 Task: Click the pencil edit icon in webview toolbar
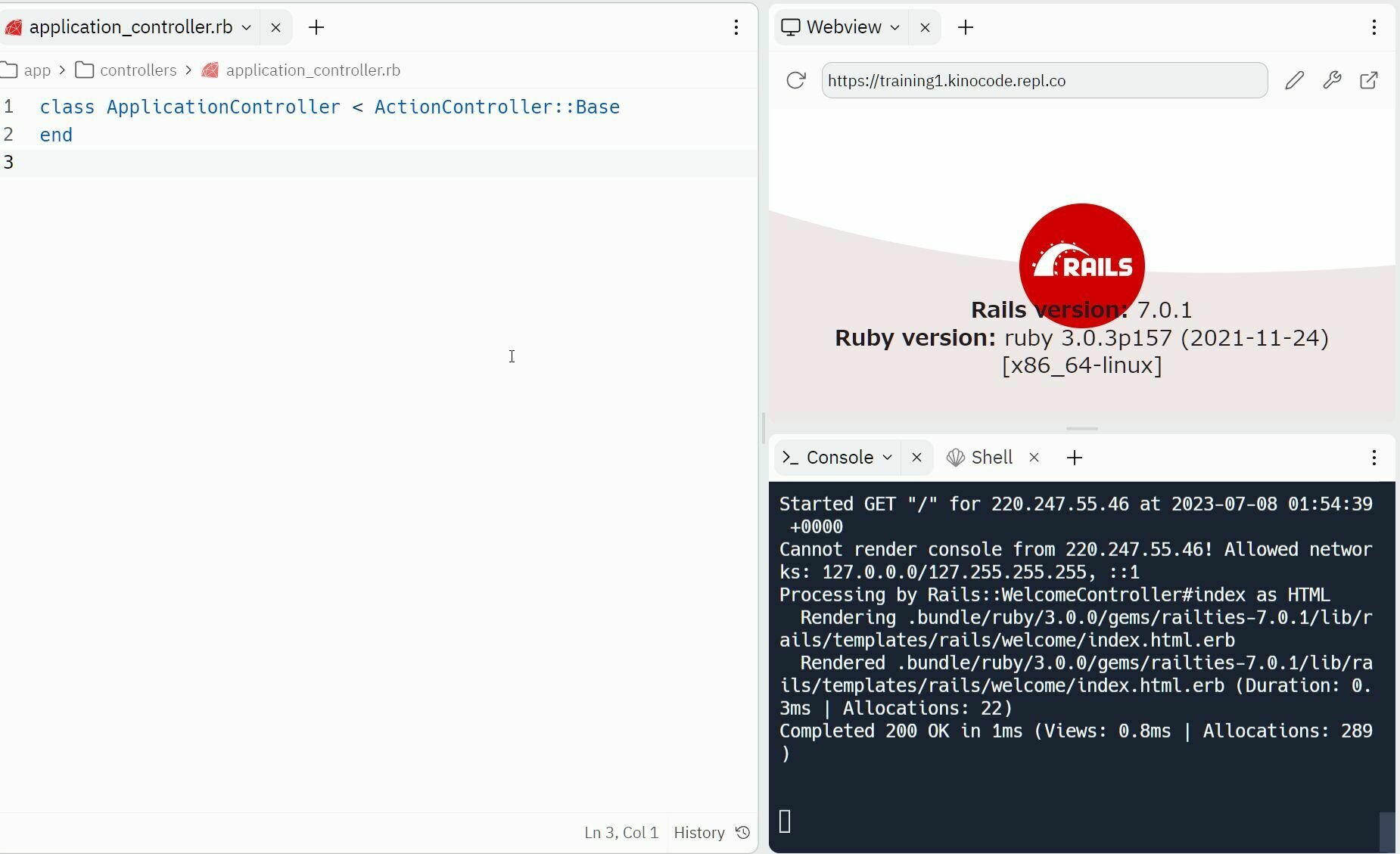point(1294,80)
